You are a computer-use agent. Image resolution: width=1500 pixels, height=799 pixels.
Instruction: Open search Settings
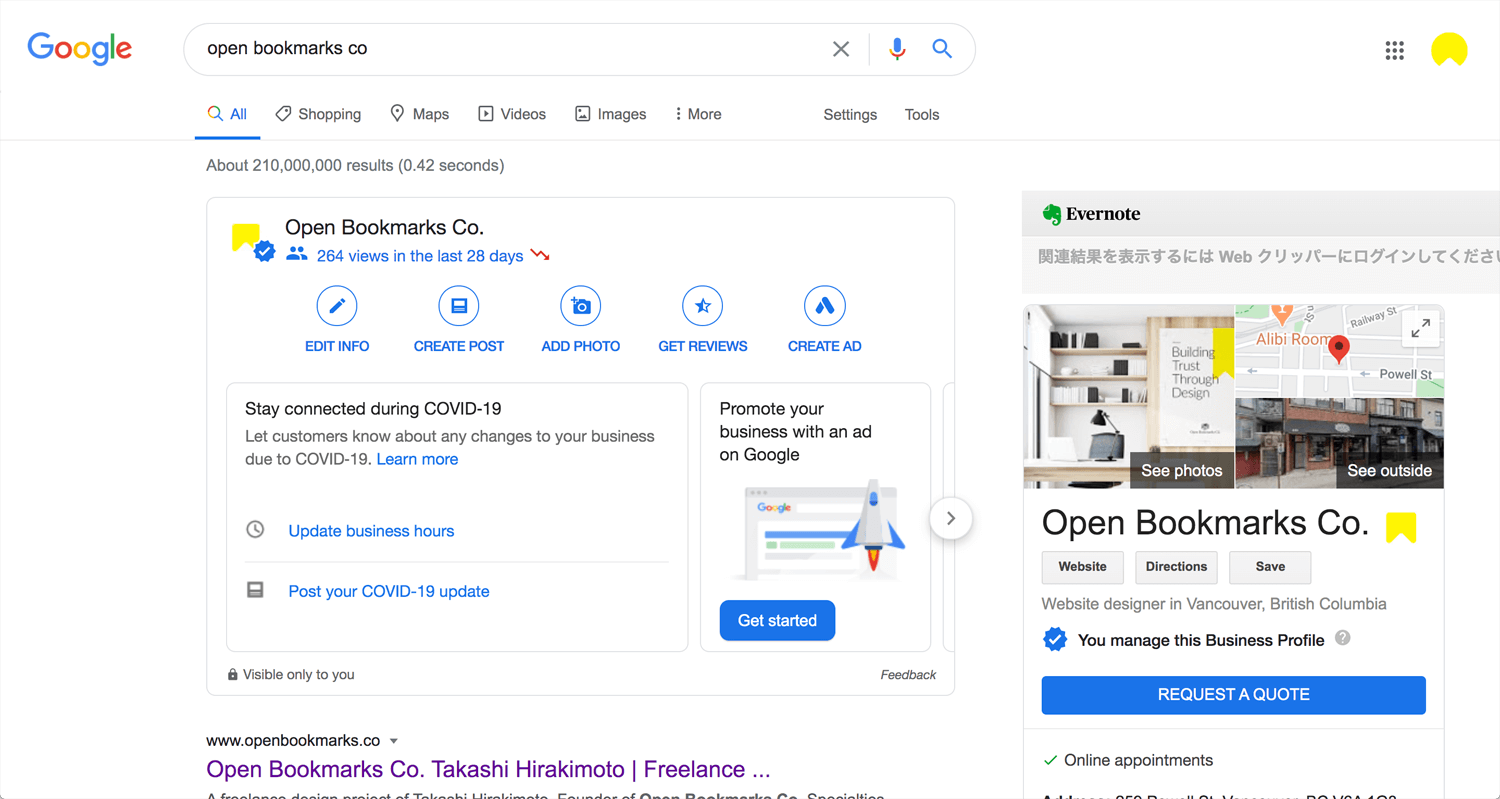tap(850, 114)
